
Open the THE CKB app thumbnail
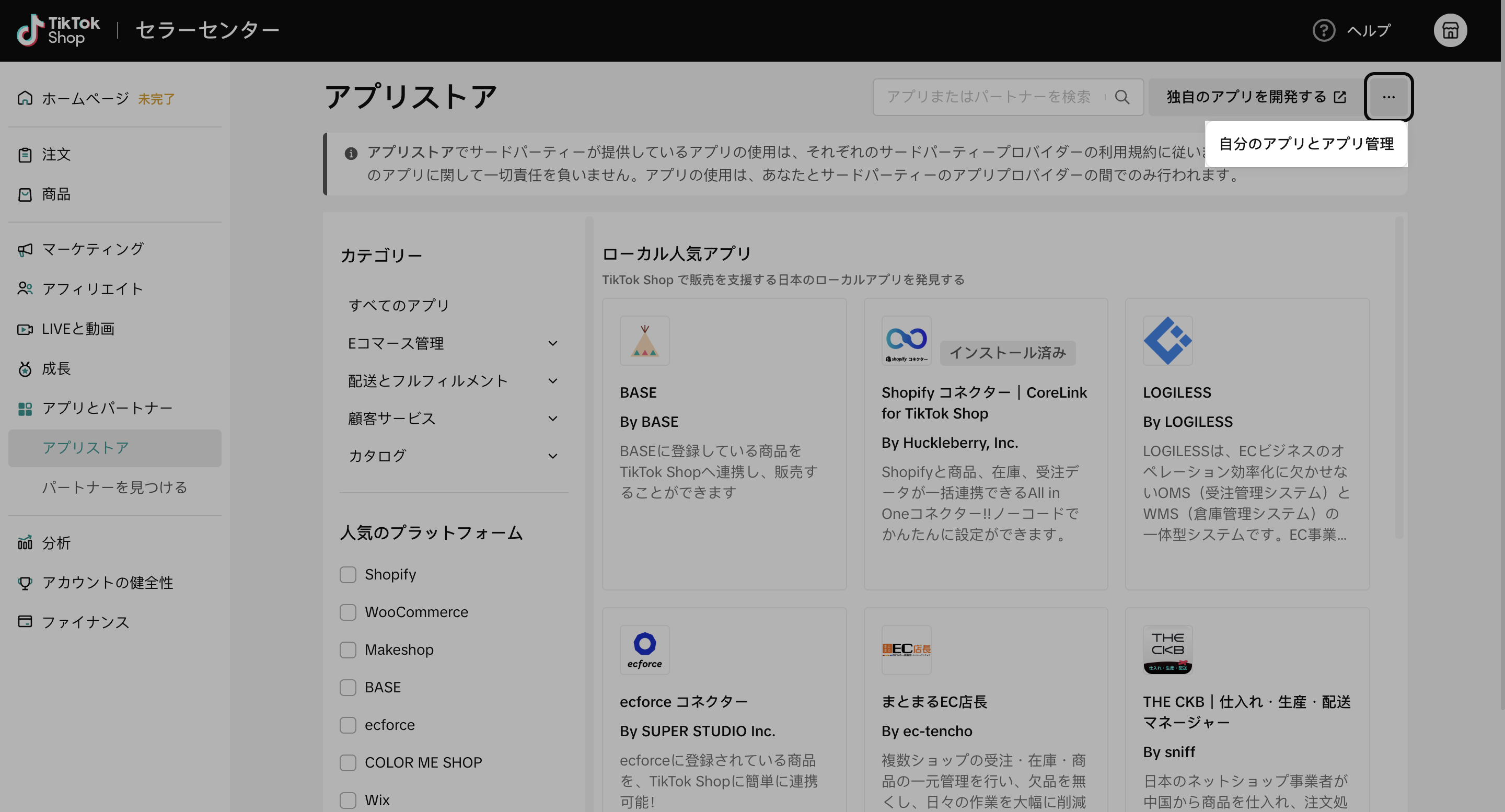point(1167,649)
